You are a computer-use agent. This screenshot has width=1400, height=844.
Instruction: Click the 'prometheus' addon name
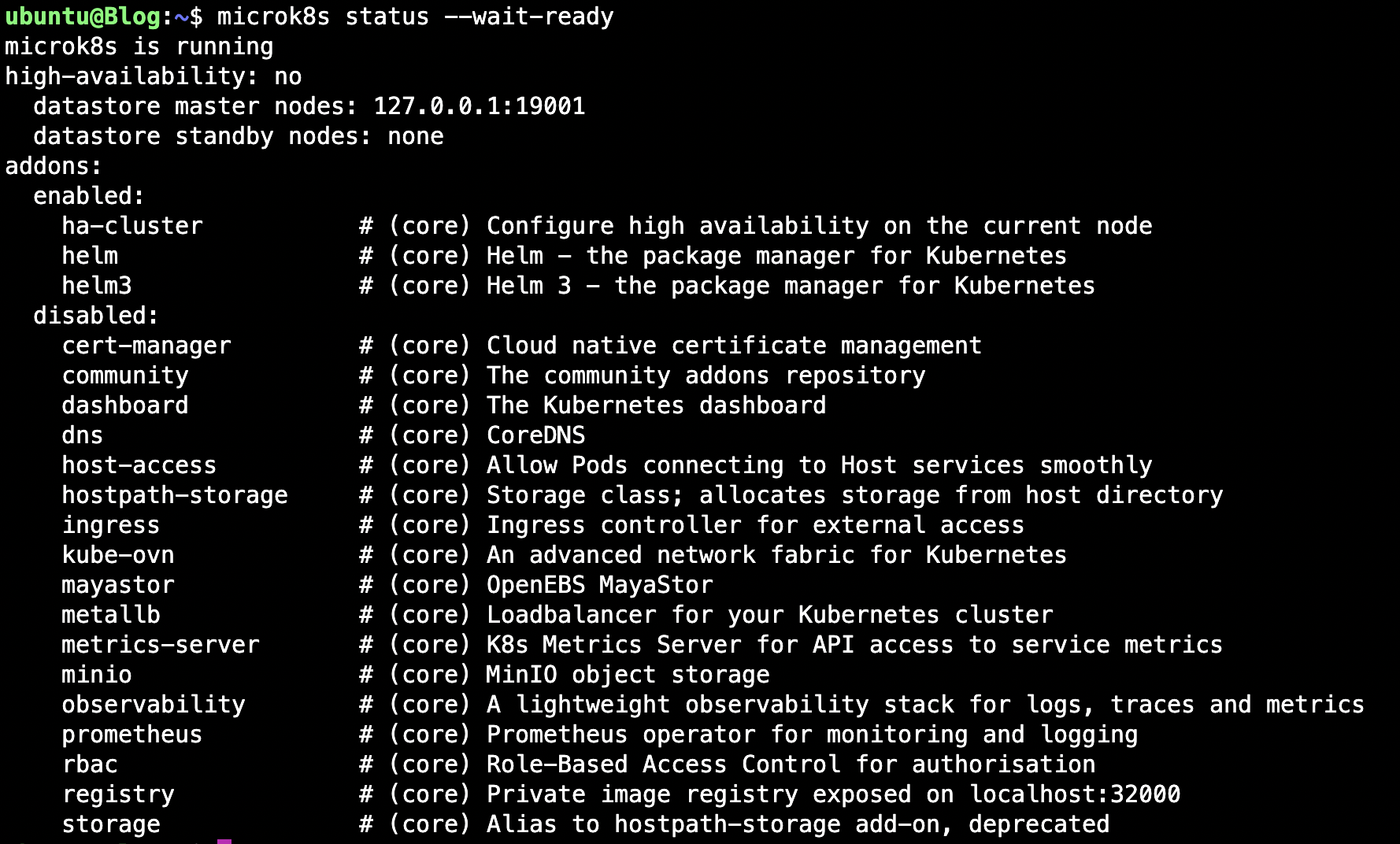[x=132, y=735]
